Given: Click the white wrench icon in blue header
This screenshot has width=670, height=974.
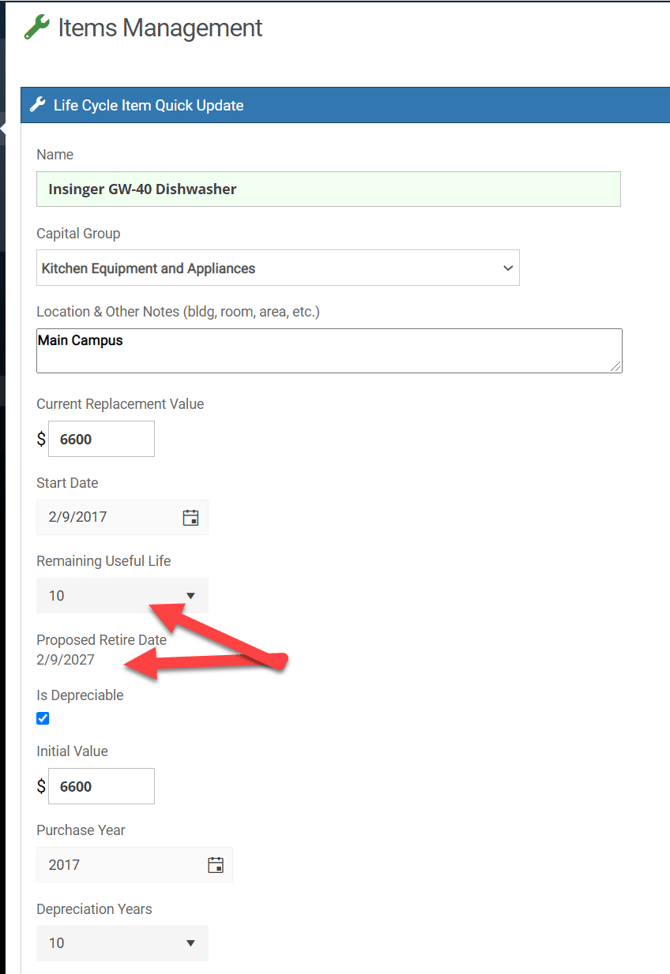Looking at the screenshot, I should pyautogui.click(x=38, y=105).
